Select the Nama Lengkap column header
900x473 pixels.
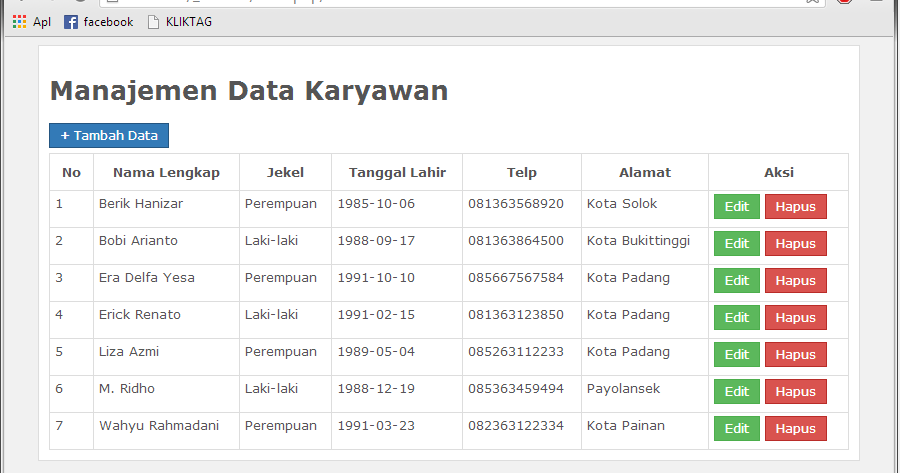coord(166,172)
